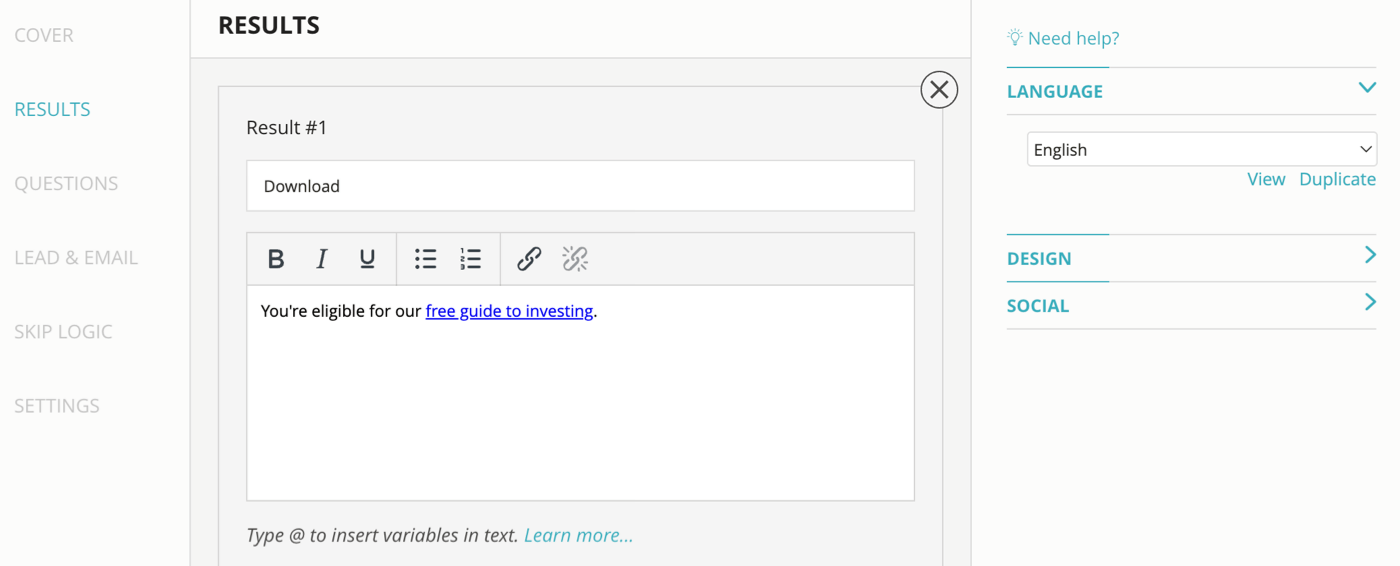Click the lightbulb icon beside Need help
This screenshot has height=566, width=1400.
tap(1015, 38)
